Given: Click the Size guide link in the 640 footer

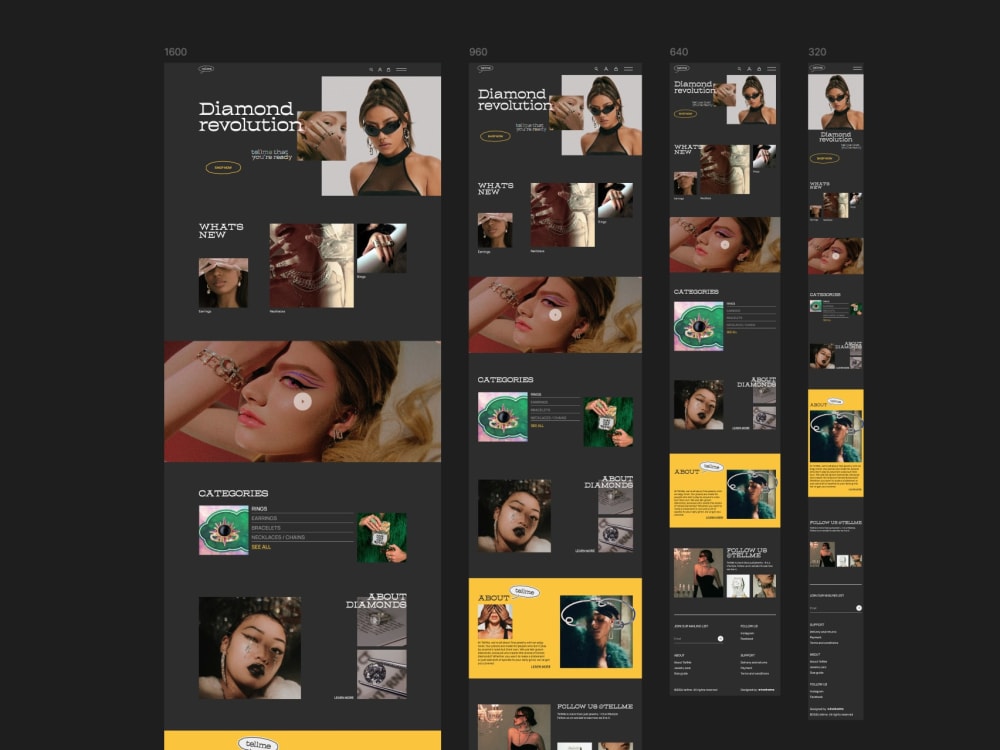Looking at the screenshot, I should click(x=680, y=673).
